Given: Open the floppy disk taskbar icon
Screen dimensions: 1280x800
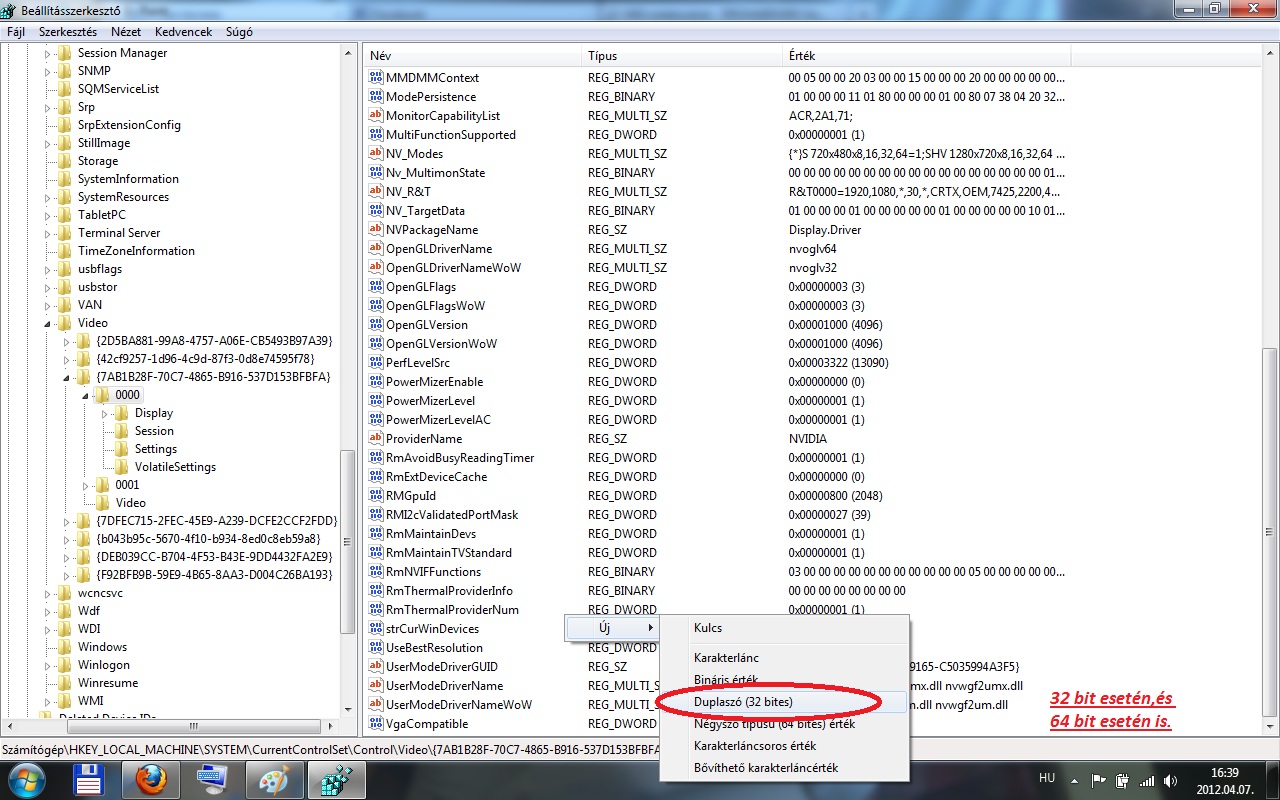Looking at the screenshot, I should pyautogui.click(x=89, y=780).
